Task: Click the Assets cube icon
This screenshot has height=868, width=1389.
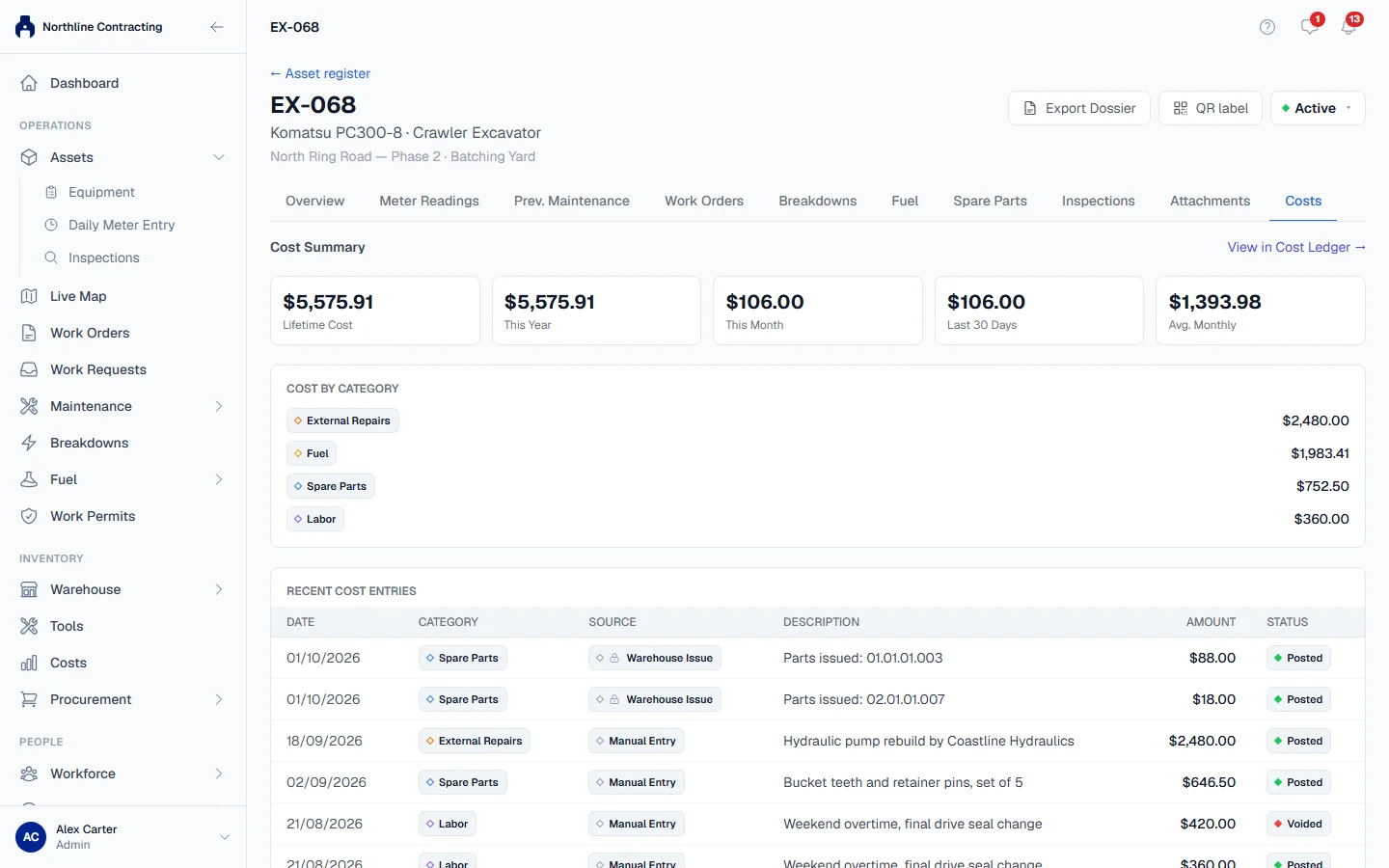Action: coord(29,157)
